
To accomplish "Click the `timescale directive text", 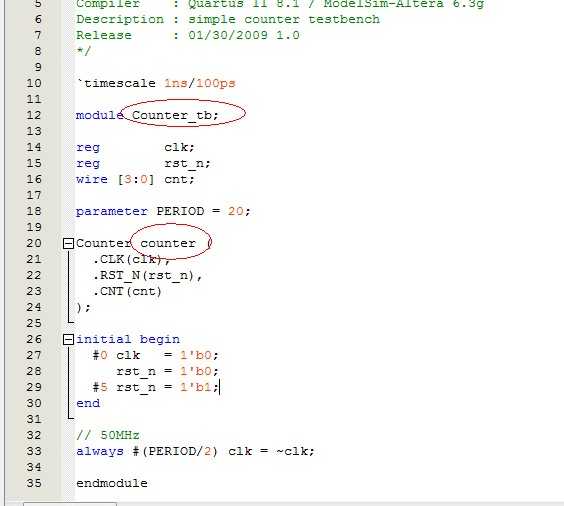I will 116,83.
